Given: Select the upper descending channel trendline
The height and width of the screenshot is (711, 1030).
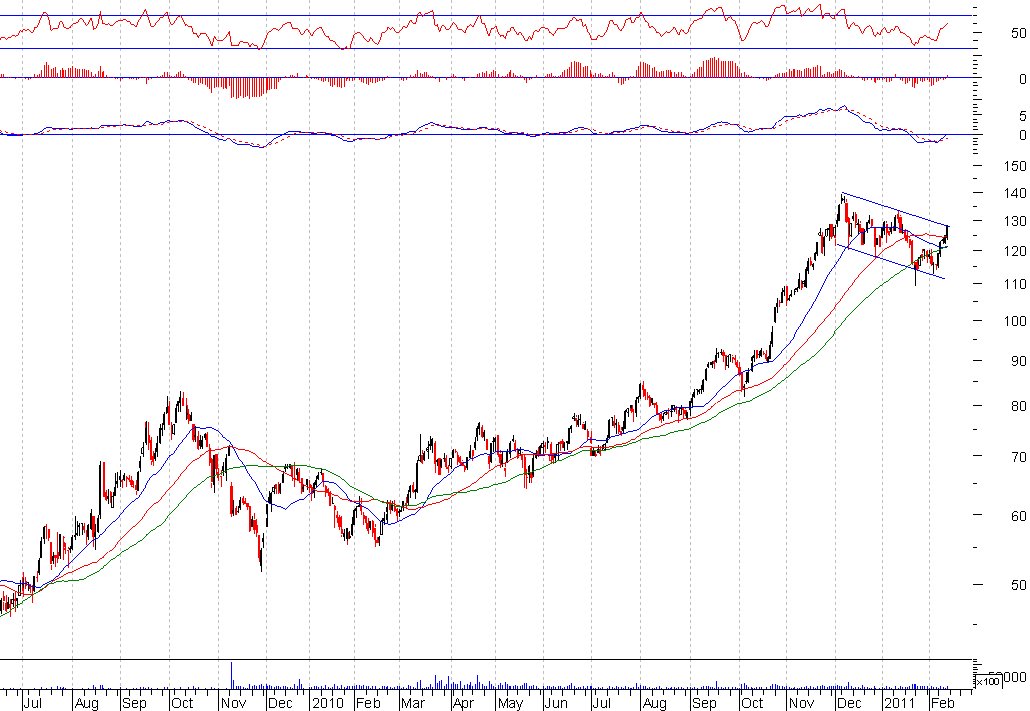Looking at the screenshot, I should [895, 210].
